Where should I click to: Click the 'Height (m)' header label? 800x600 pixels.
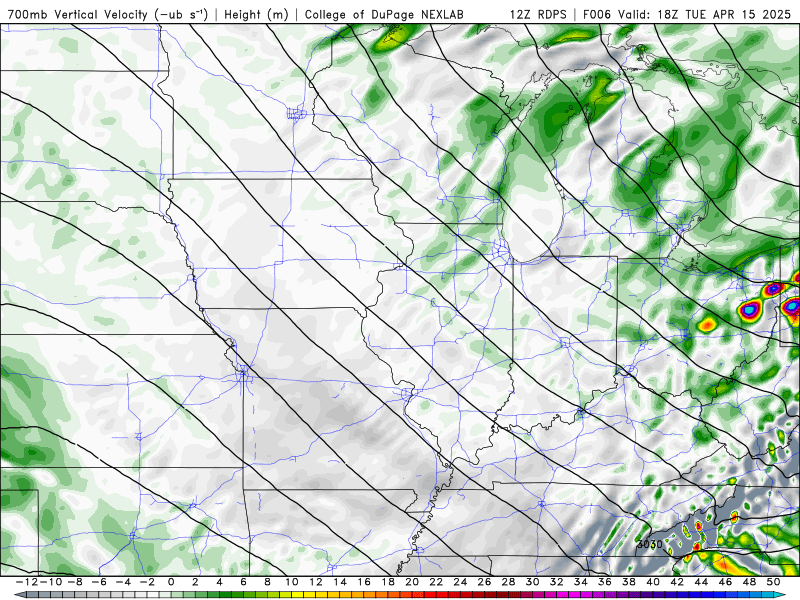(256, 15)
